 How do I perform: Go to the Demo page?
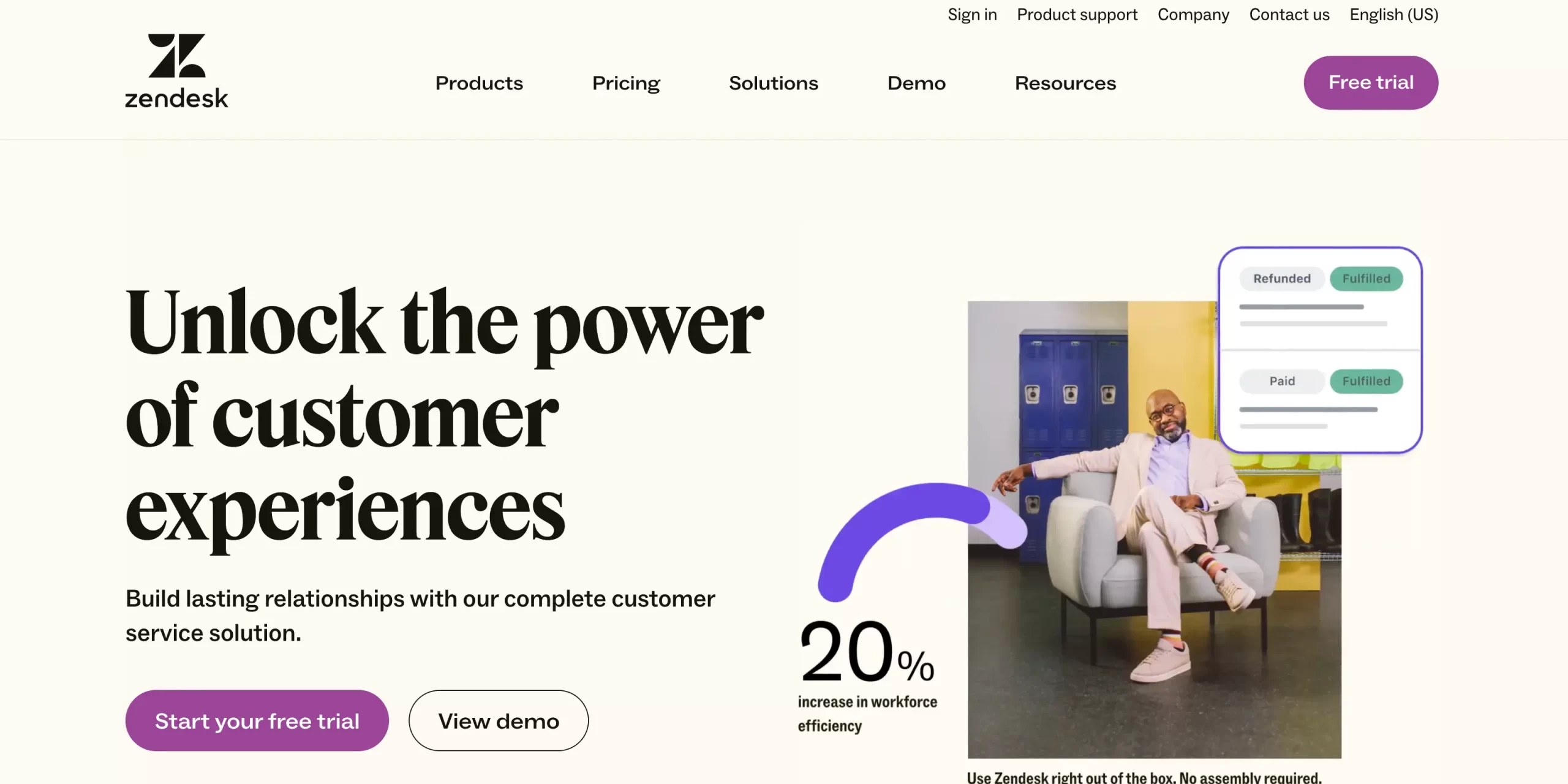pos(916,83)
